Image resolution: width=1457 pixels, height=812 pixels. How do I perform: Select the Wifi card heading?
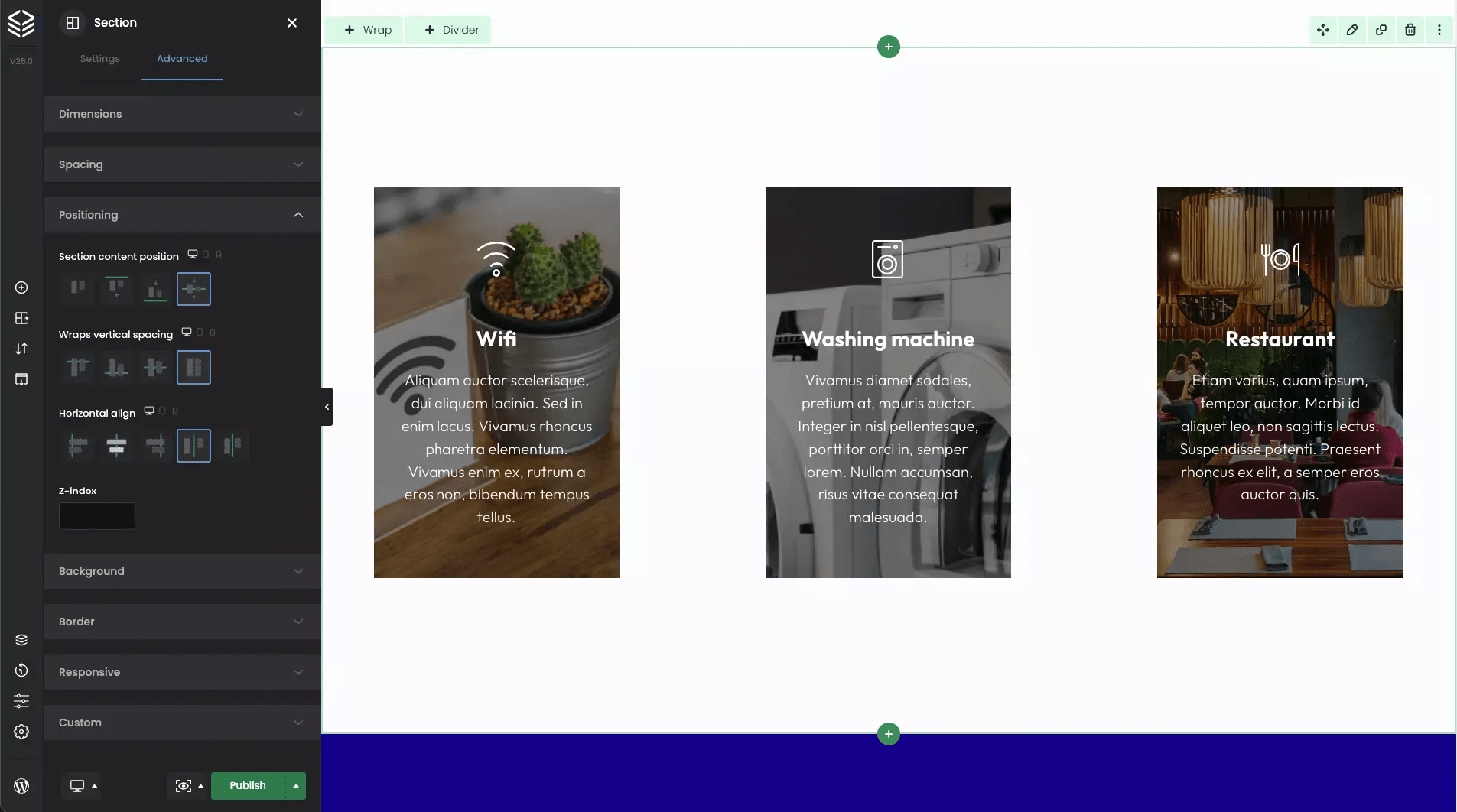(x=496, y=339)
